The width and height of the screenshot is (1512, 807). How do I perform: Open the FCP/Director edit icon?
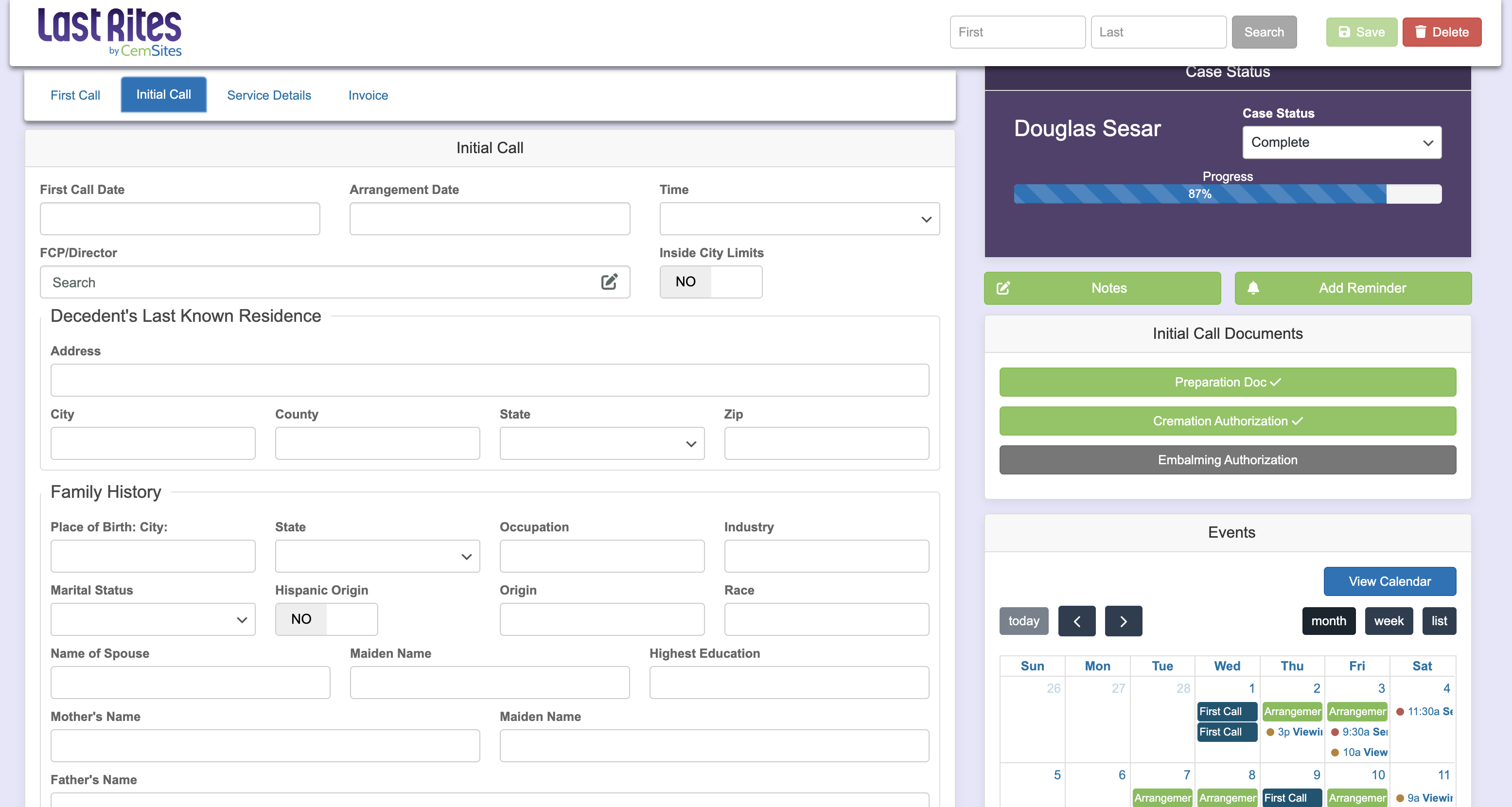tap(609, 281)
